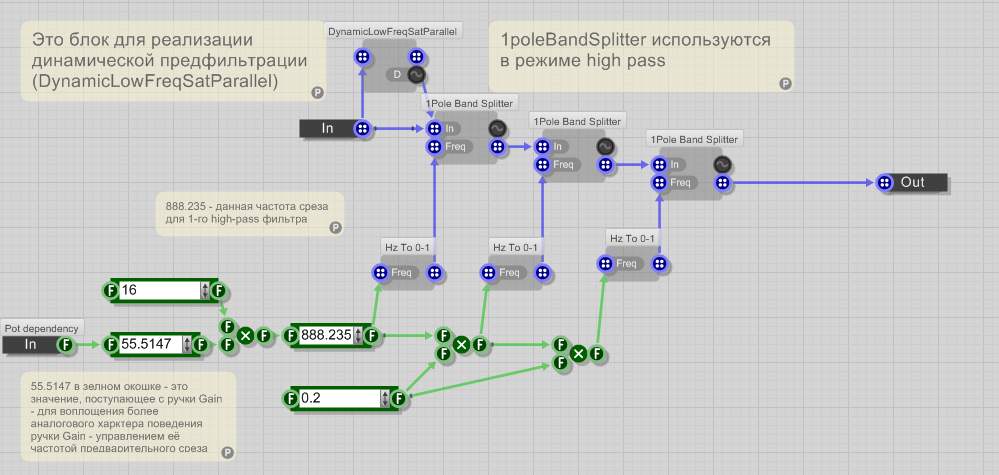The height and width of the screenshot is (475, 999).
Task: Click DynamicLowFreqSatParallel top right output connector
Action: (416, 57)
